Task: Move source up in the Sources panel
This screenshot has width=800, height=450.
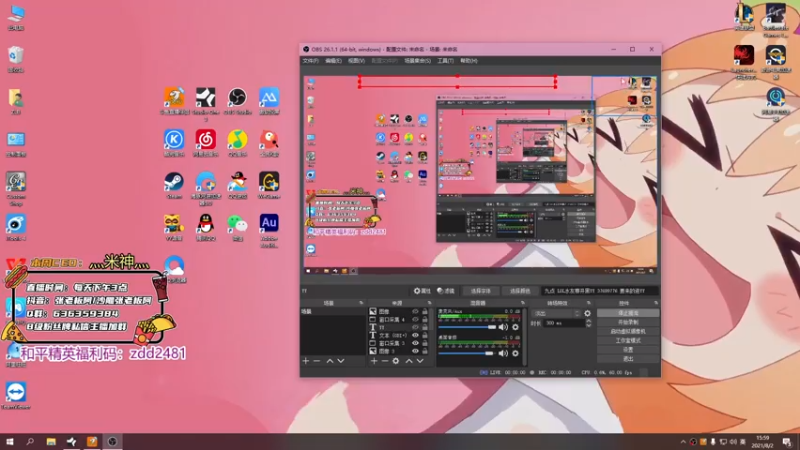Action: click(409, 361)
